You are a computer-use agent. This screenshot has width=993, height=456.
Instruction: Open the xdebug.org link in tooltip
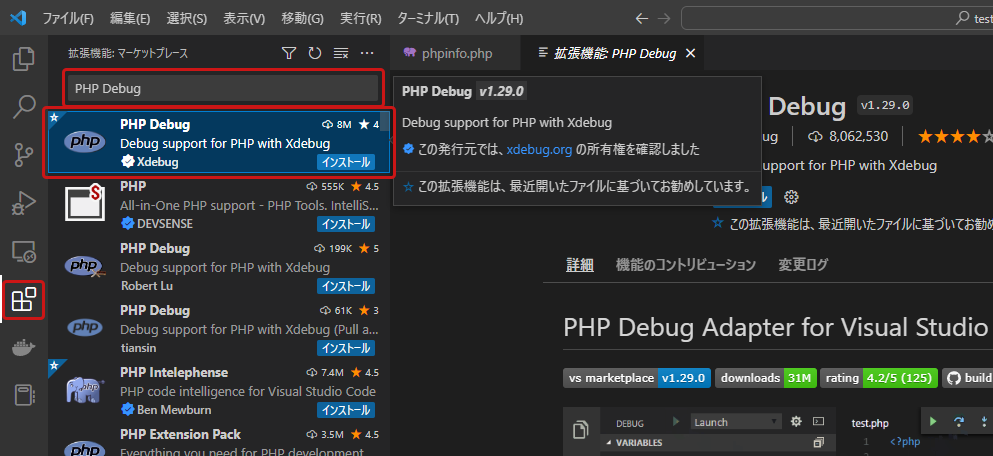pos(540,149)
